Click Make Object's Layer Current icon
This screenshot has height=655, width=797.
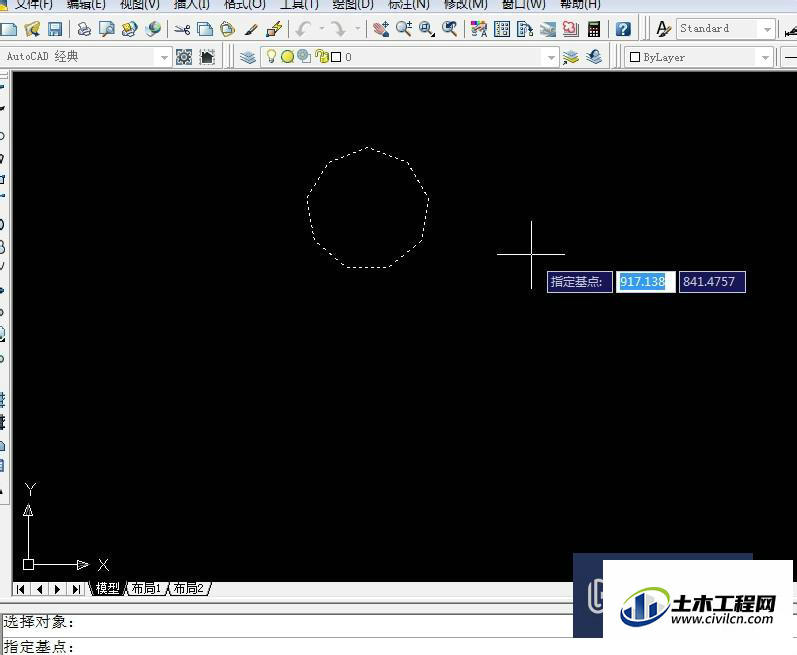click(x=571, y=57)
